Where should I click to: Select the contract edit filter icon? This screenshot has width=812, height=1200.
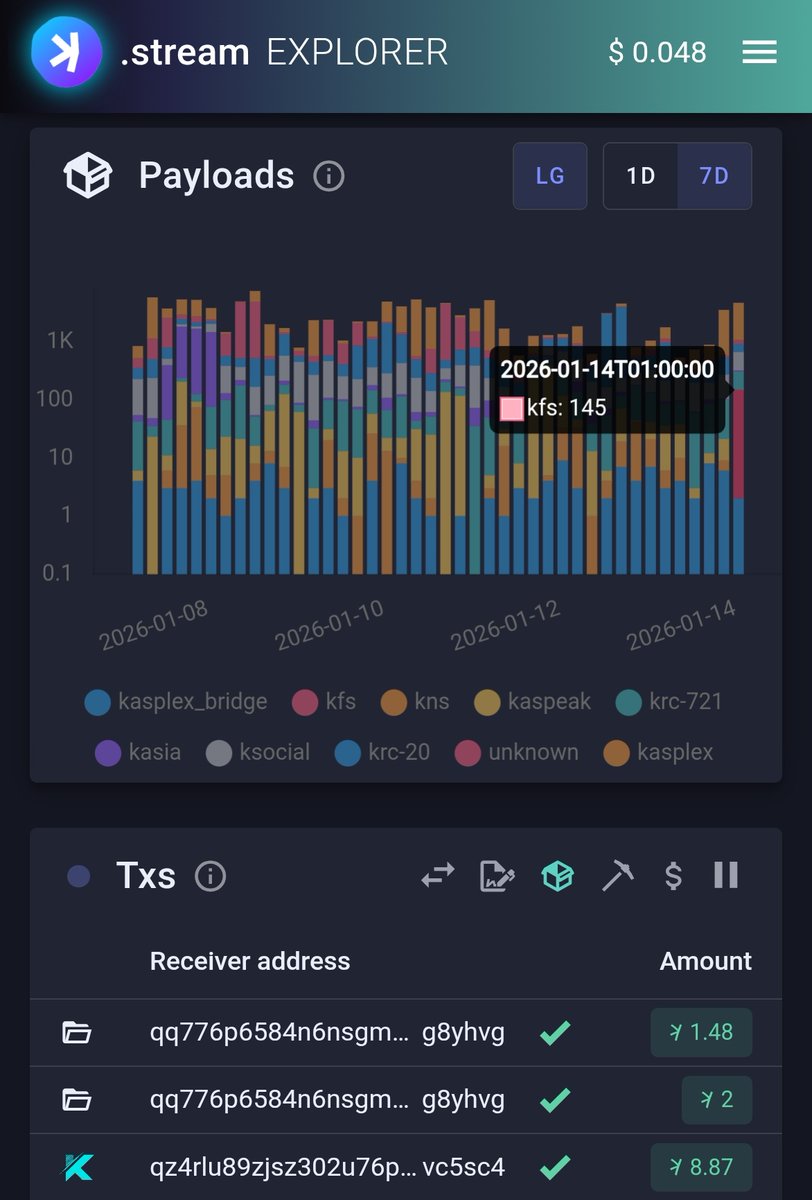coord(497,877)
